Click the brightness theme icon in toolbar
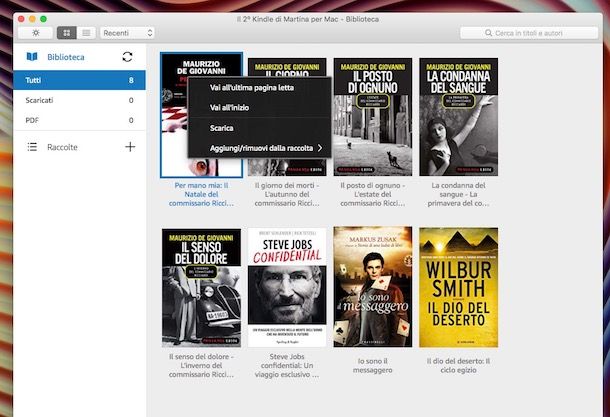610x417 pixels. 35,33
